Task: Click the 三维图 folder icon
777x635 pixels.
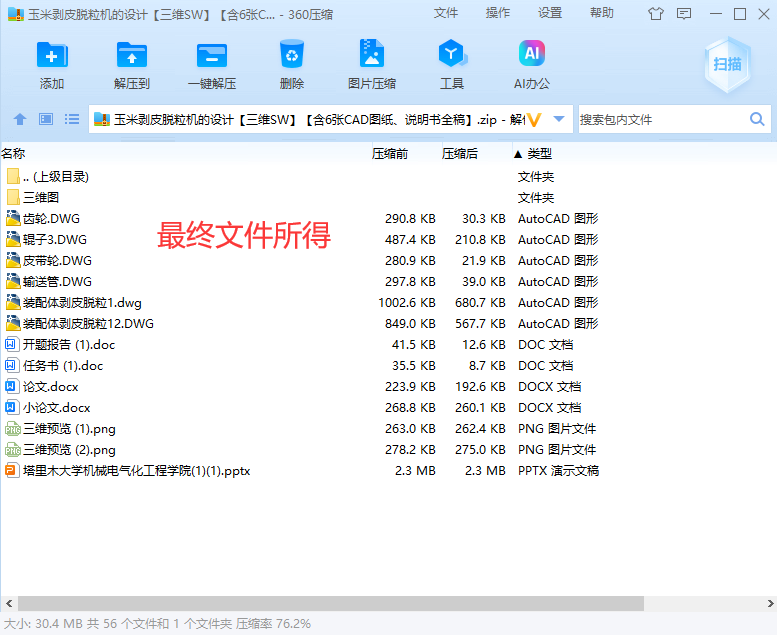Action: coord(13,197)
